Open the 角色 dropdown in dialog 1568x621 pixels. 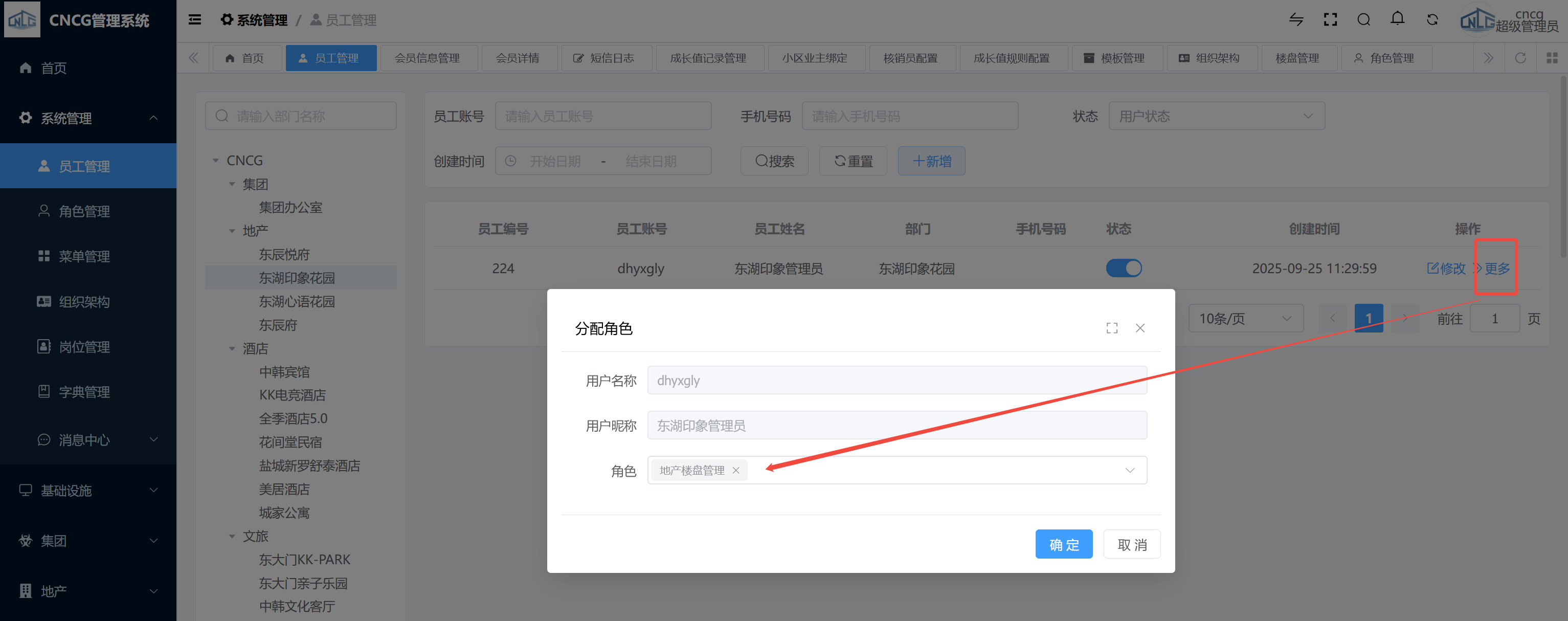pyautogui.click(x=1129, y=470)
